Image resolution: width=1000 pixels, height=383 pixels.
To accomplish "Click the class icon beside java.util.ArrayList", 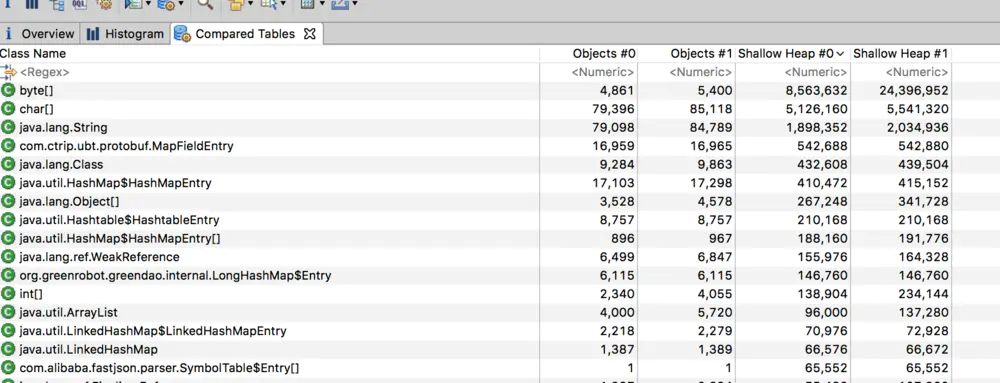I will point(8,312).
